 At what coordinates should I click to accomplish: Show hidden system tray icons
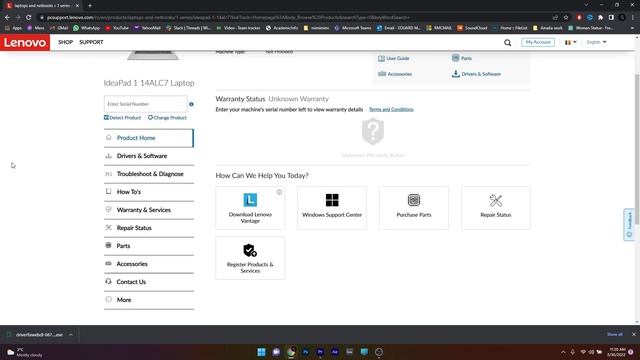click(563, 352)
